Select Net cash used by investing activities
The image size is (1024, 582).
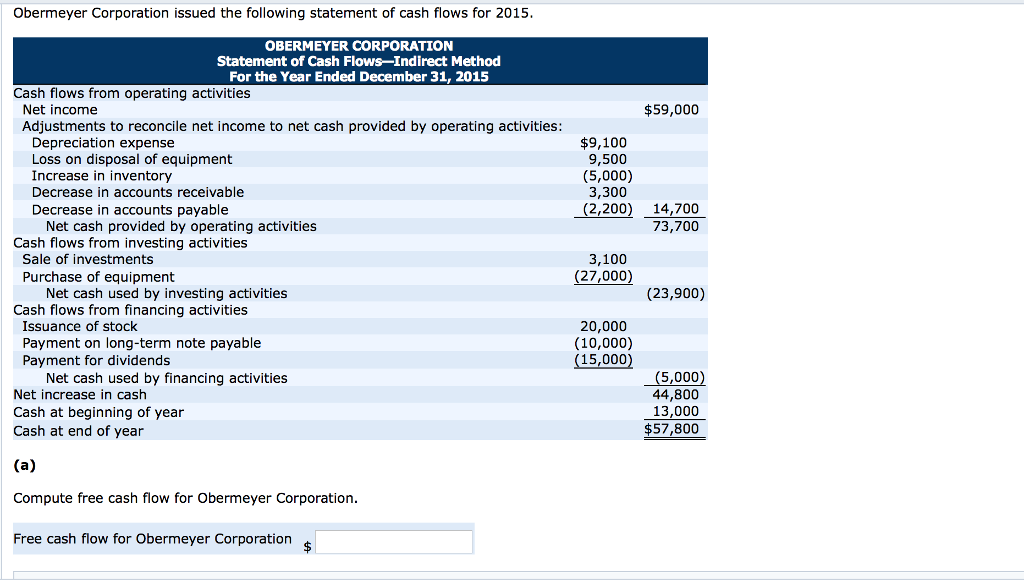click(167, 293)
